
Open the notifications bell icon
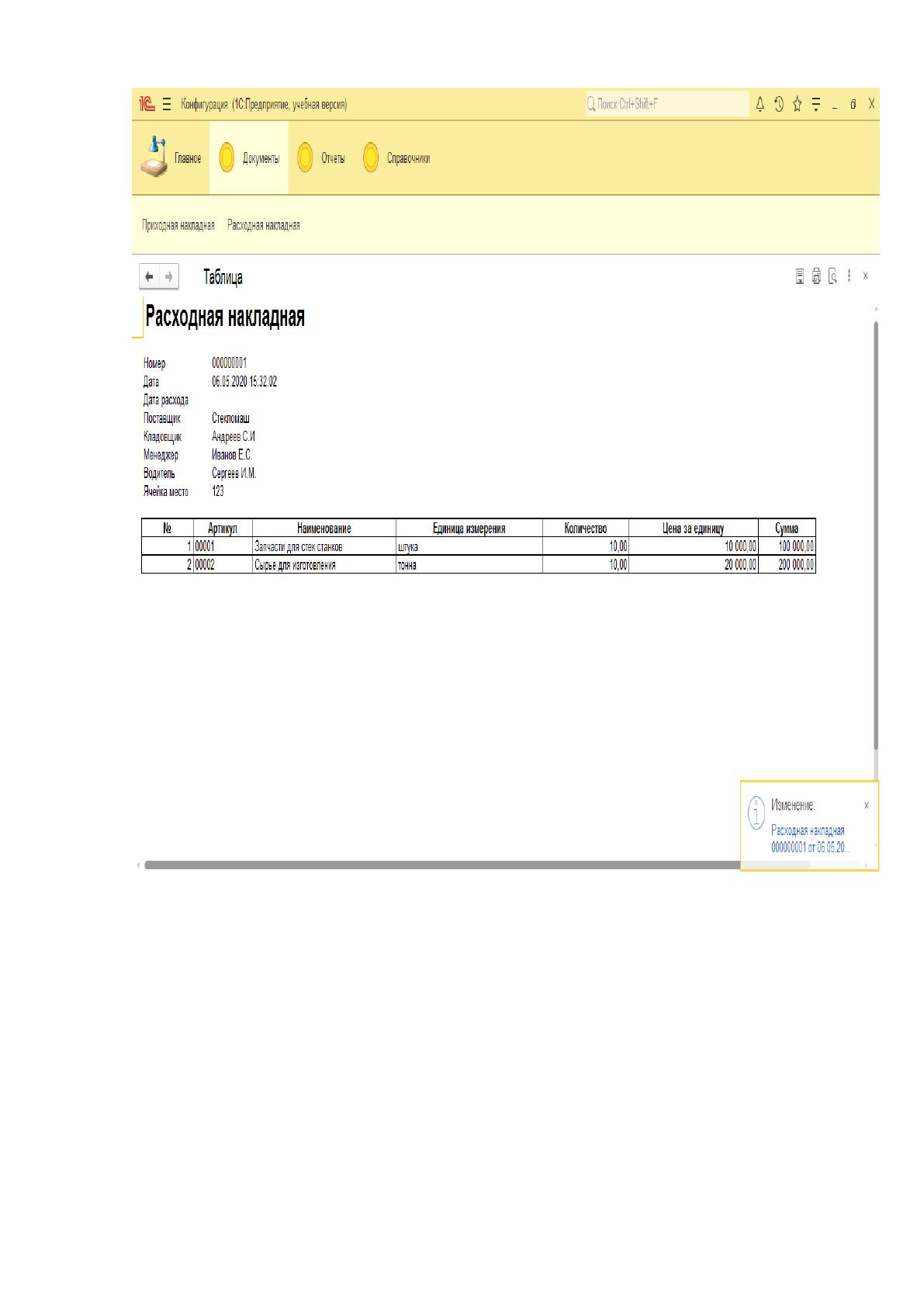point(760,104)
